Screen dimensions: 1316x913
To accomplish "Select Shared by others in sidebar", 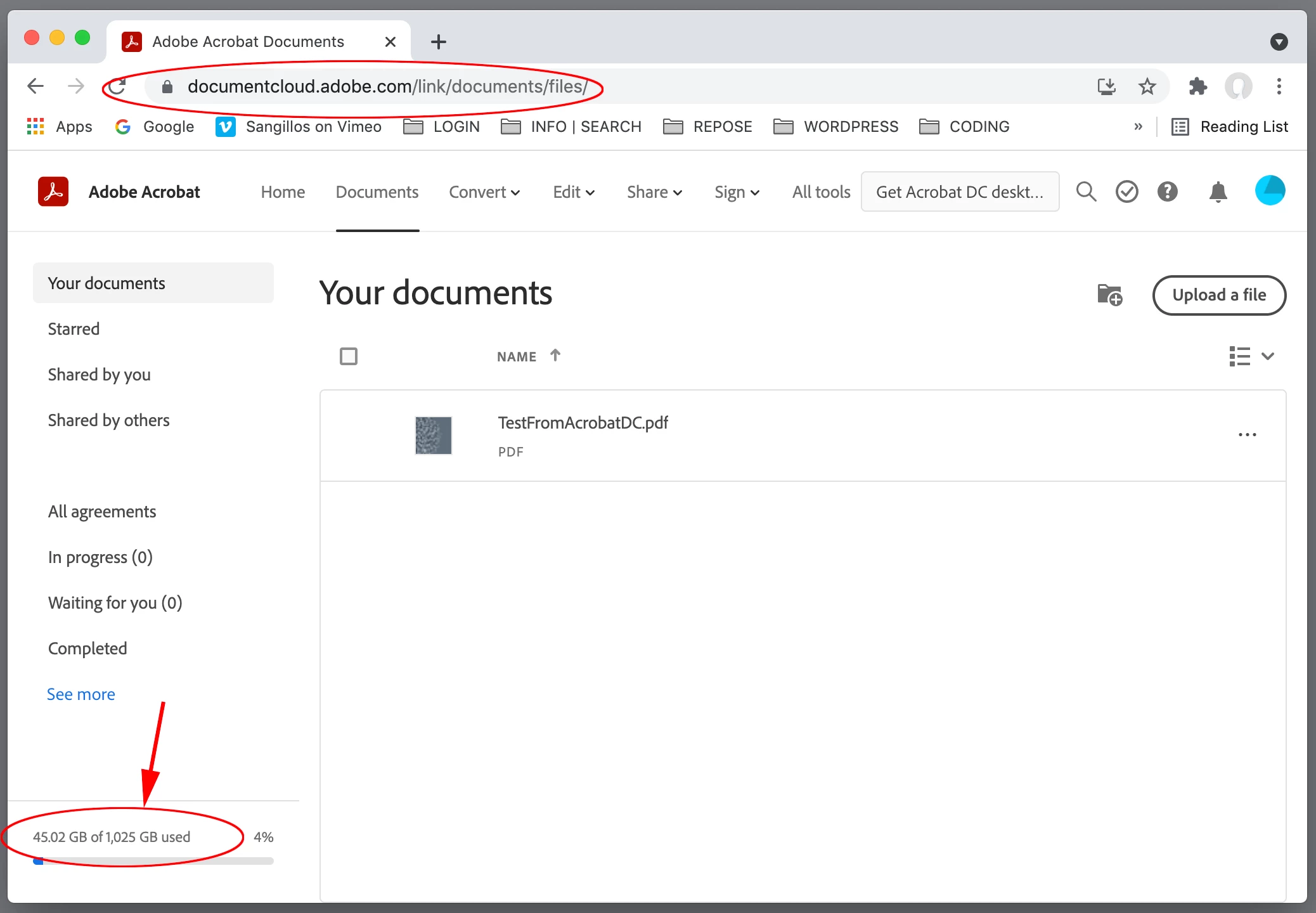I will point(109,420).
